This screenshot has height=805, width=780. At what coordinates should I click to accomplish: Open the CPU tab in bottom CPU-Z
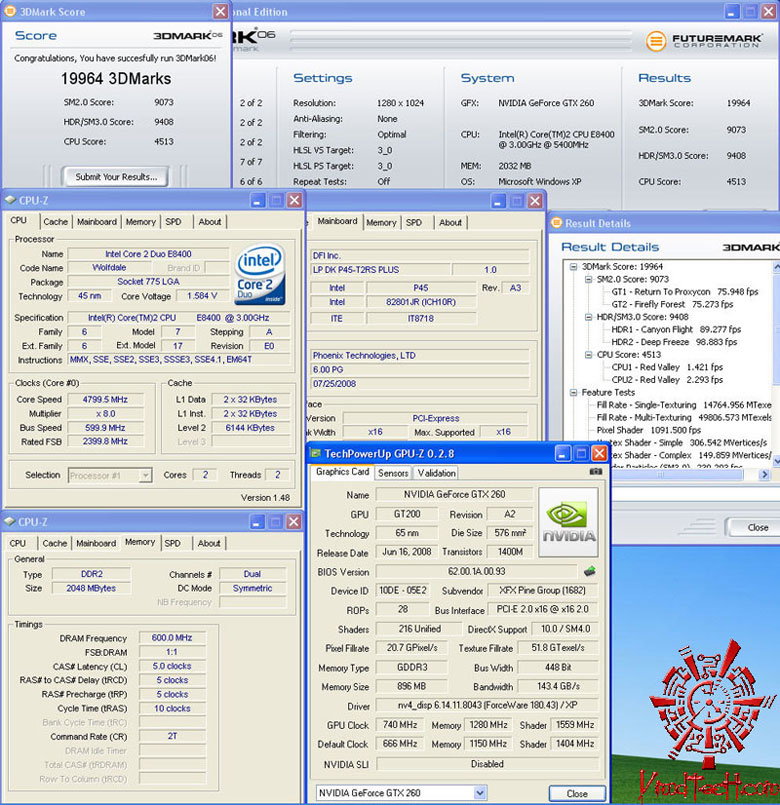[17, 543]
